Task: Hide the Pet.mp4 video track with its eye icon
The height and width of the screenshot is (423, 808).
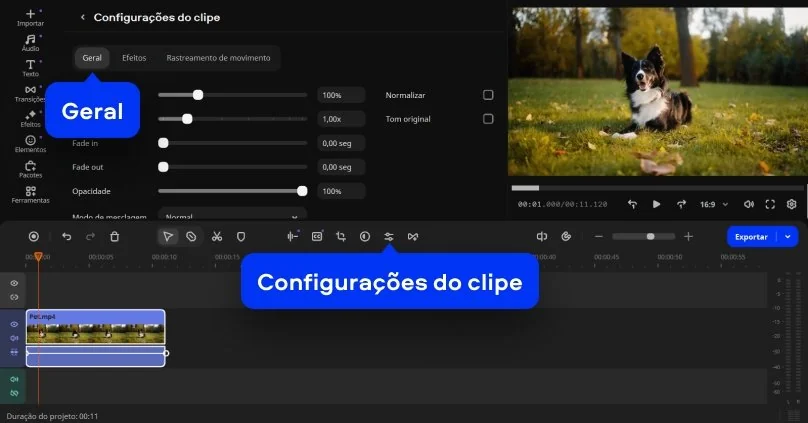Action: pyautogui.click(x=14, y=324)
